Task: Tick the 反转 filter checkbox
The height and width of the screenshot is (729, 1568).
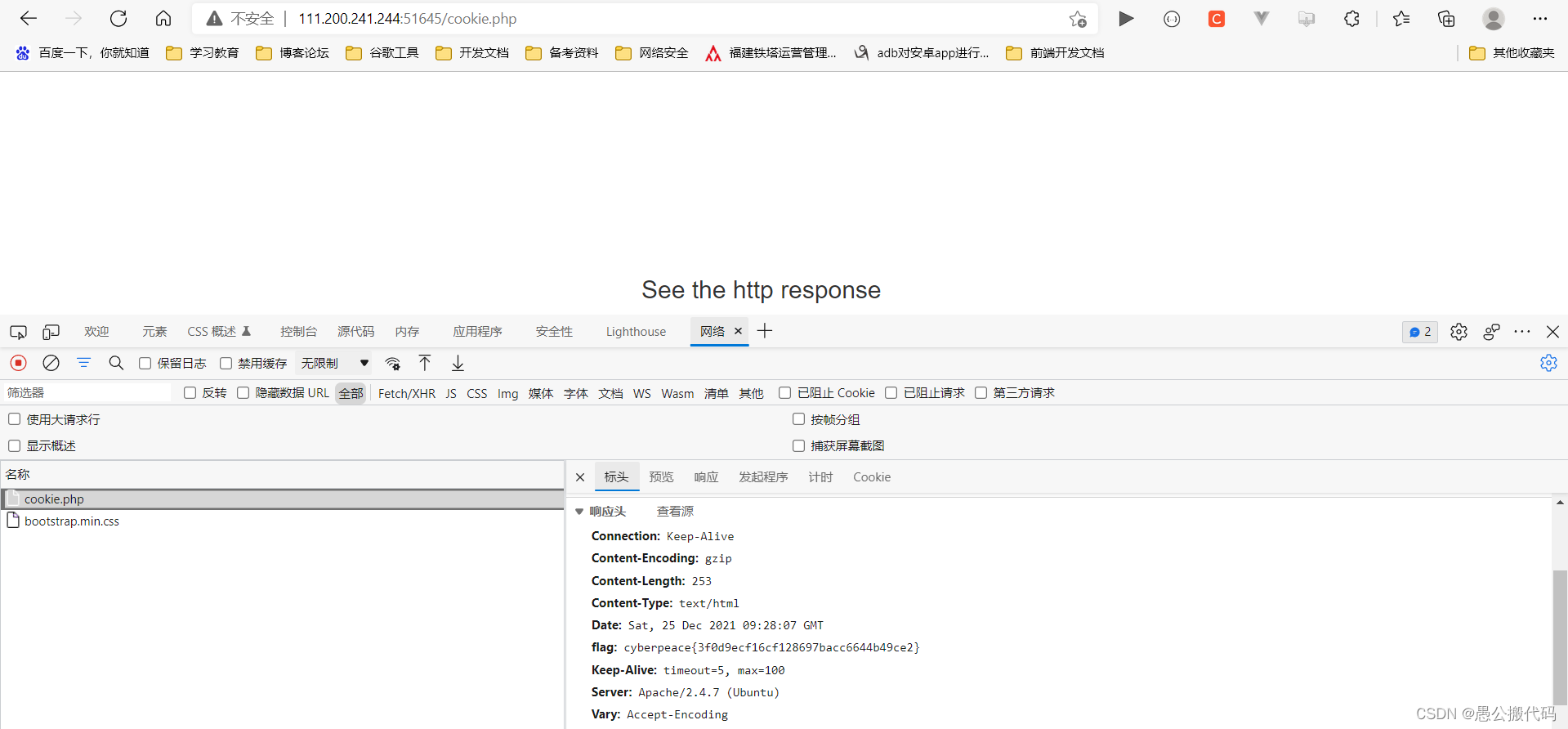Action: 190,393
